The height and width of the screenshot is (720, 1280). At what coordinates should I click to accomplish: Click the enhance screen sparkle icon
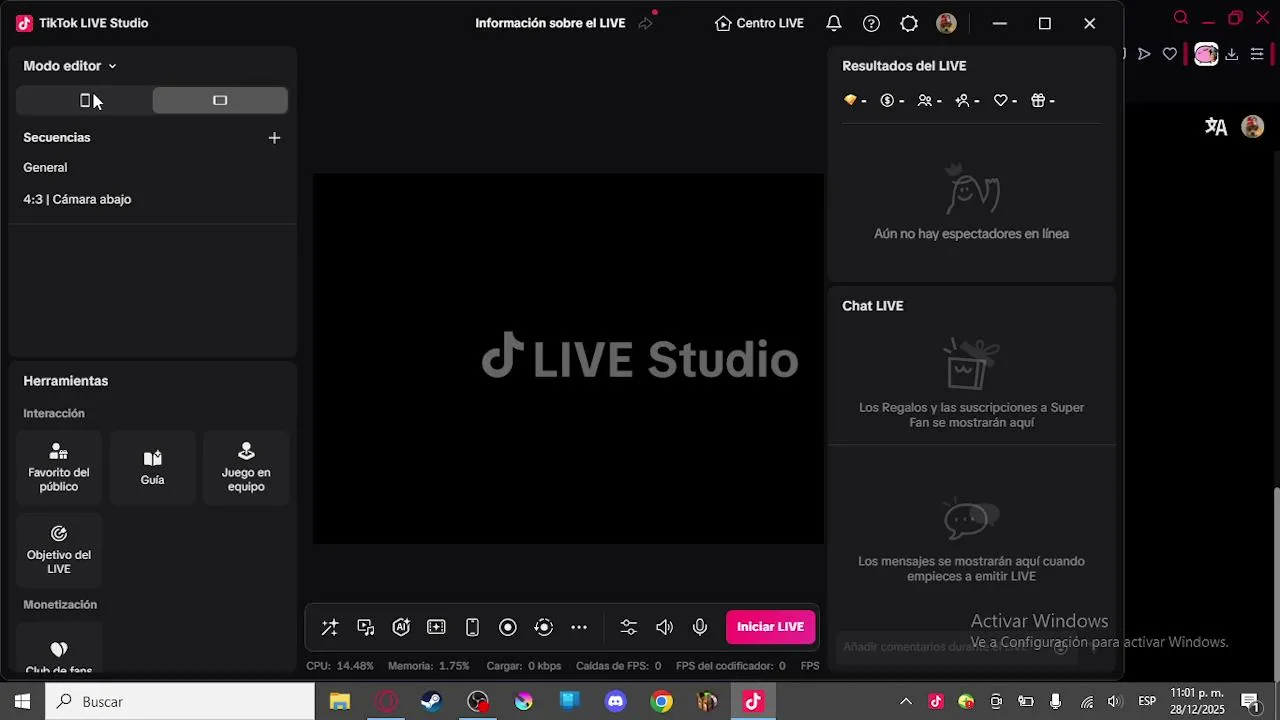coord(436,627)
